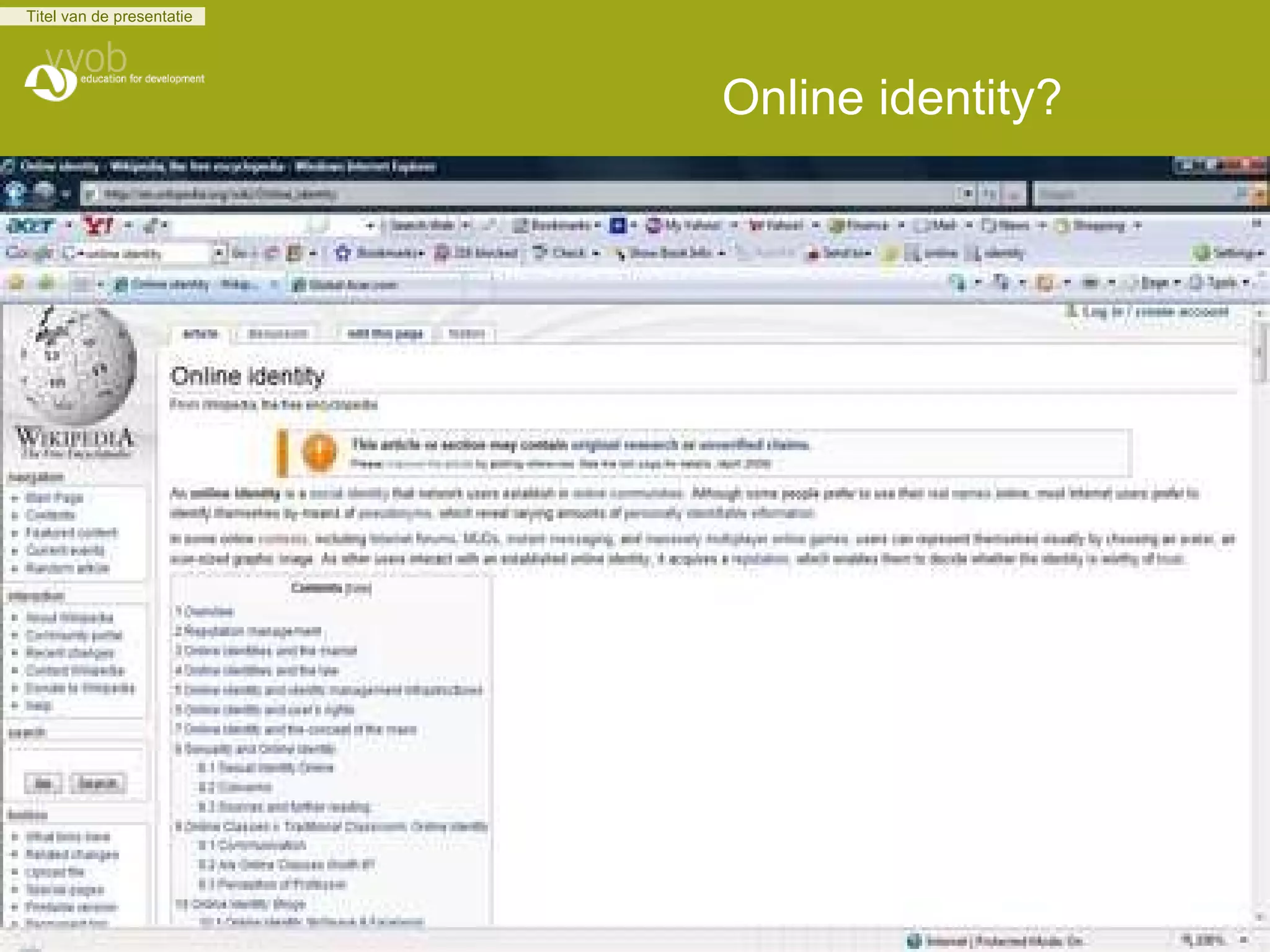Click the Live Search box at top right

click(x=1135, y=195)
